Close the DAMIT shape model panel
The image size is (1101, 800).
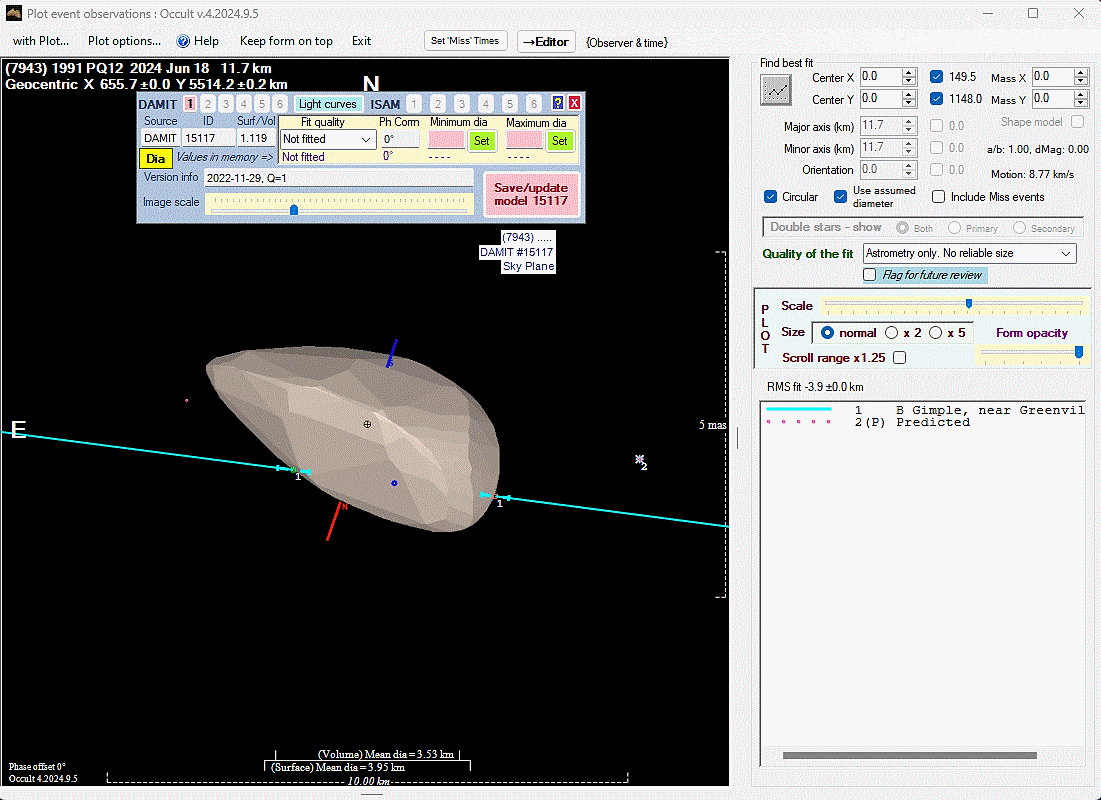click(574, 103)
